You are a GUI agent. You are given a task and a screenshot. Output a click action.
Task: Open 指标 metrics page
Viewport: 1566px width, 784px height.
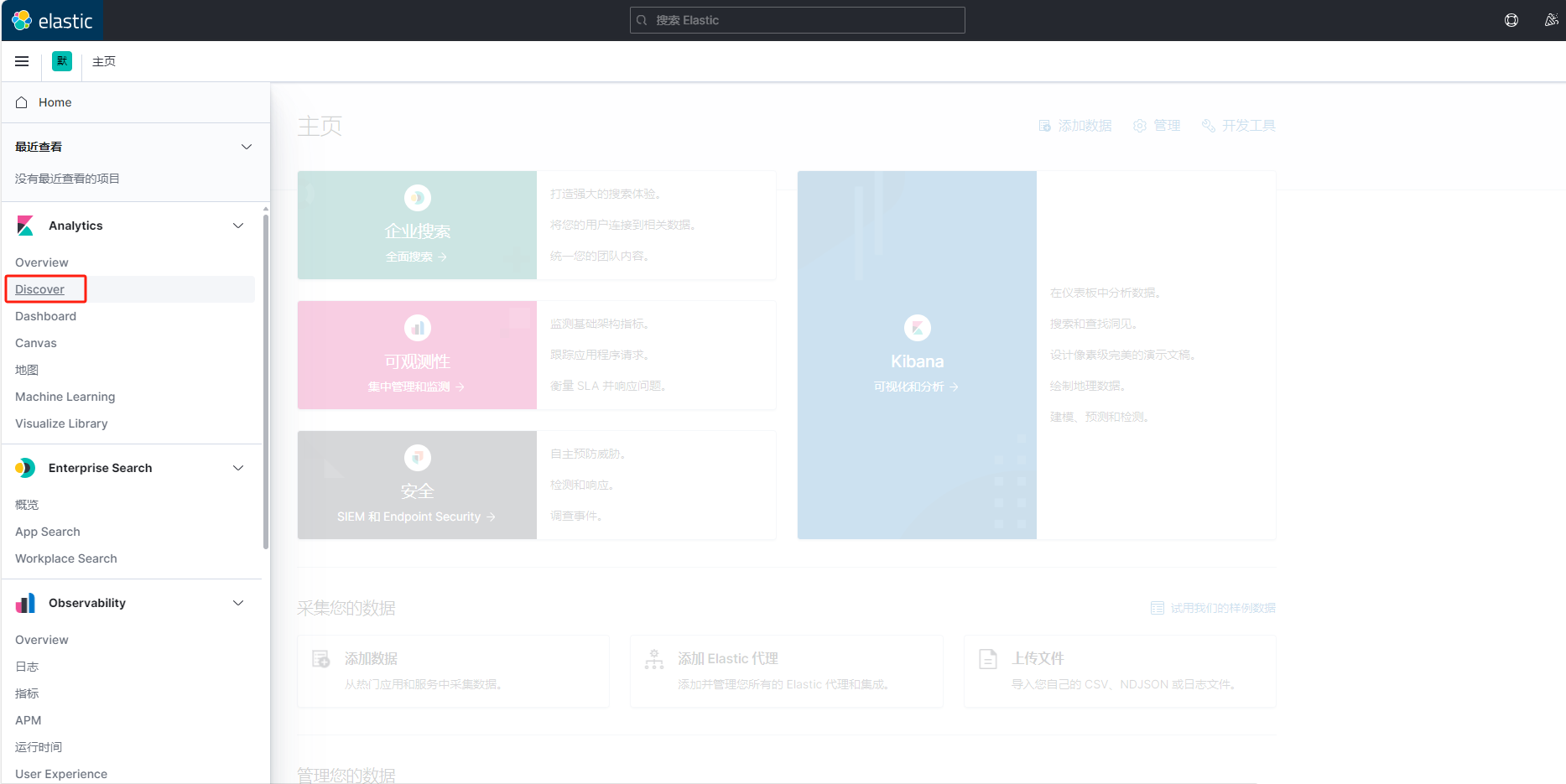(27, 693)
